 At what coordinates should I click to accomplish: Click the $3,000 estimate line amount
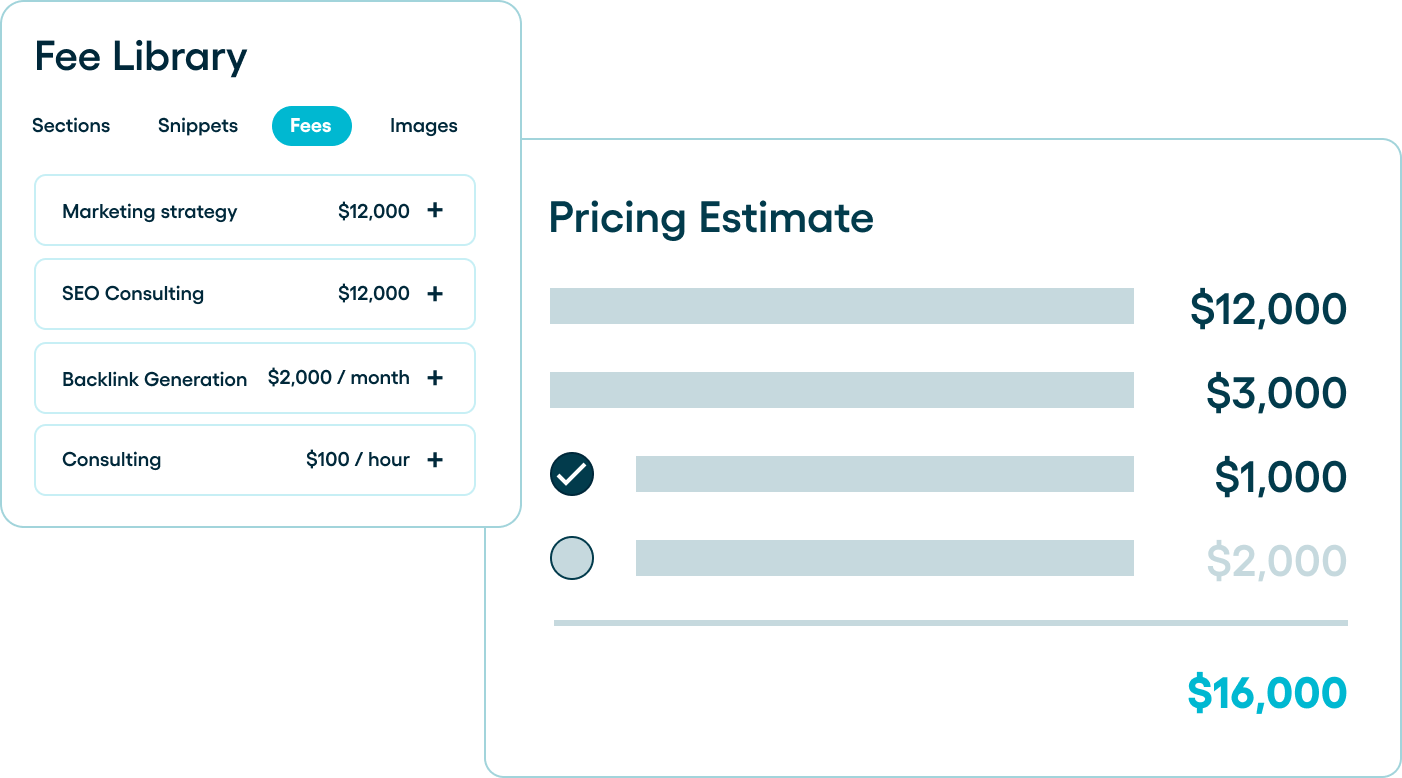1276,393
